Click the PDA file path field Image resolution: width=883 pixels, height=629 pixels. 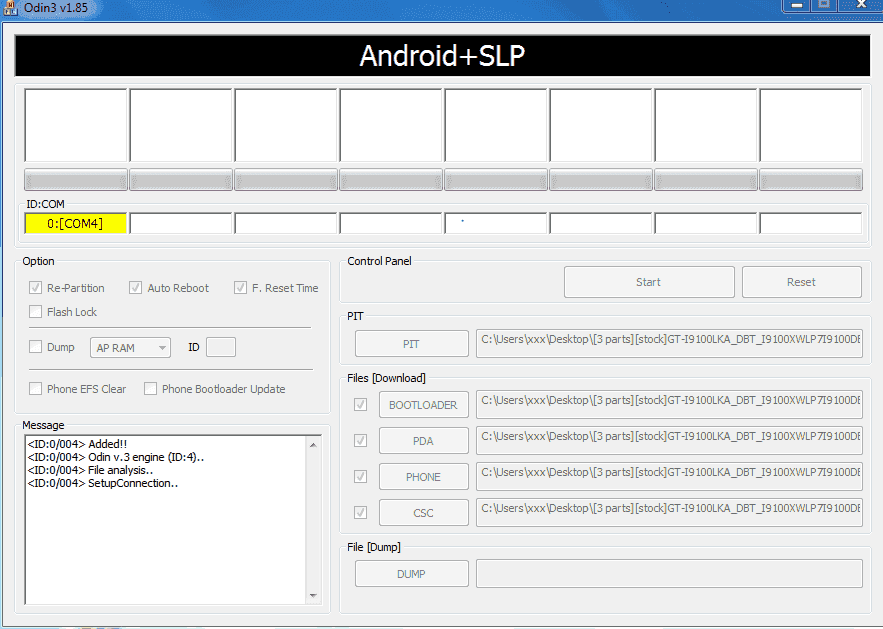[669, 440]
